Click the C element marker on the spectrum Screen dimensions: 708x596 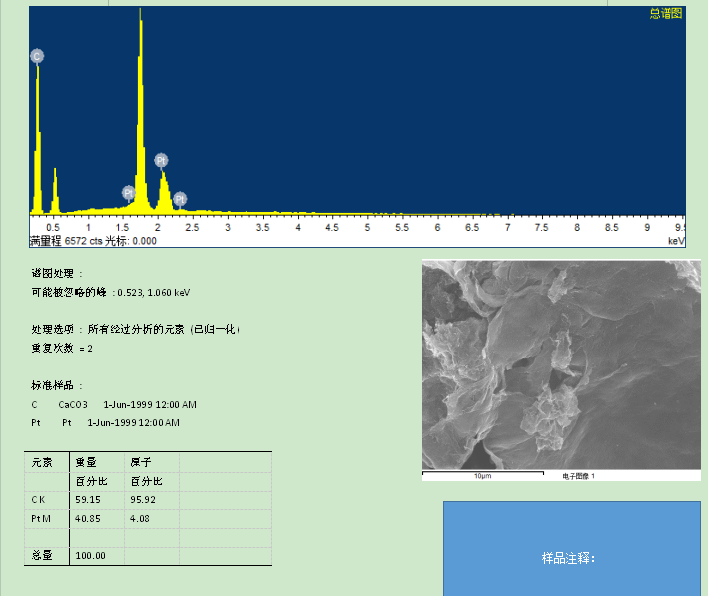tap(37, 56)
